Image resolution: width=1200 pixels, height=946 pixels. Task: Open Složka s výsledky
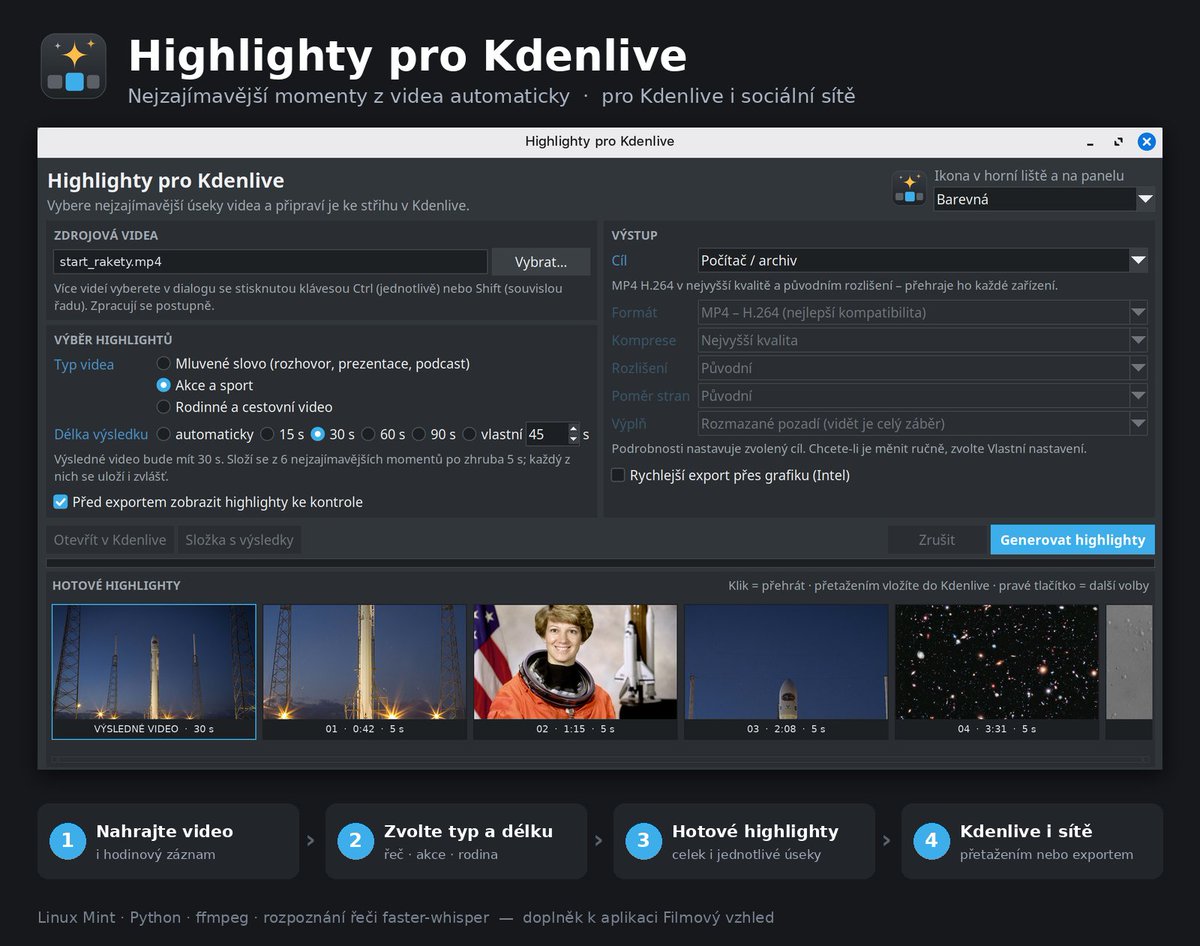(x=239, y=540)
